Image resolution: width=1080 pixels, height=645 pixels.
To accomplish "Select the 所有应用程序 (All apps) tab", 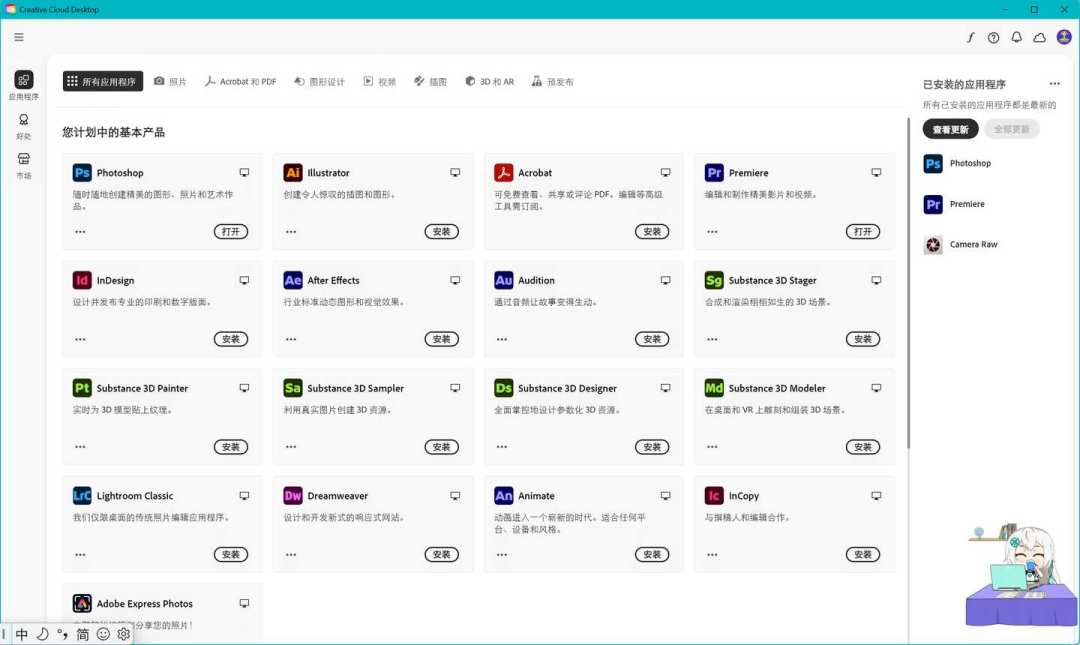I will (x=103, y=81).
